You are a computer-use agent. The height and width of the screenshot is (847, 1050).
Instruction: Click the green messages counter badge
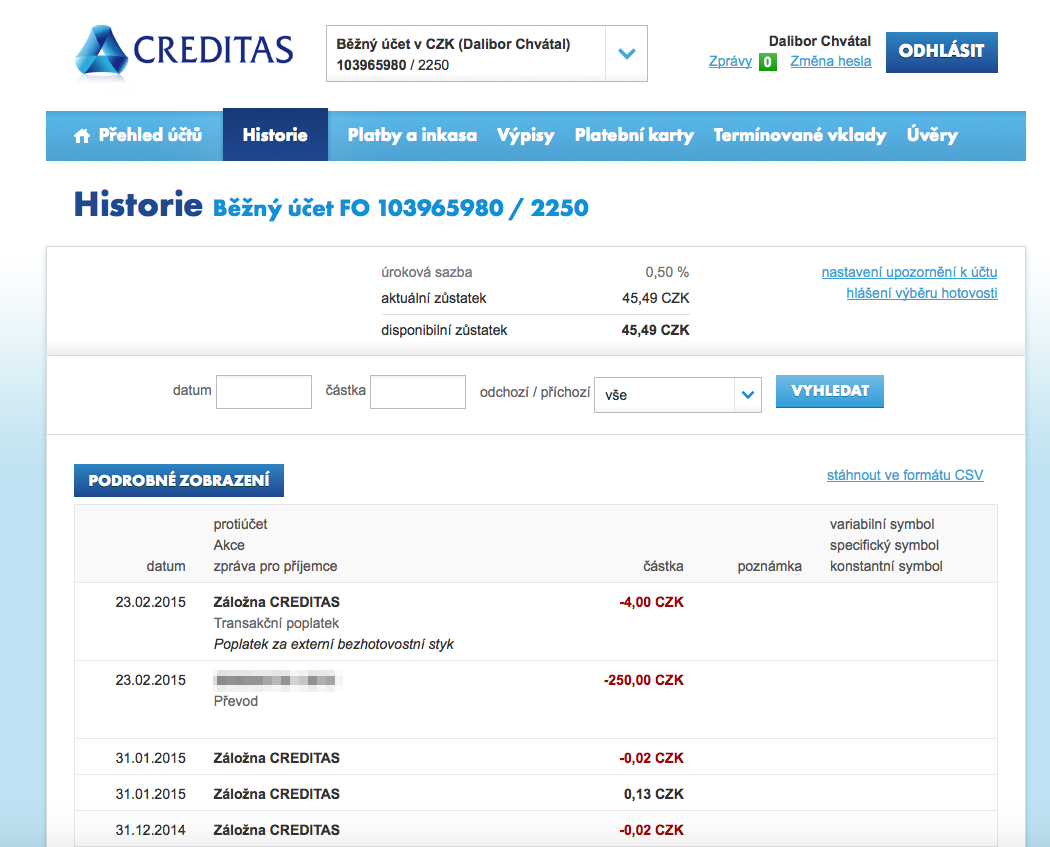[767, 62]
